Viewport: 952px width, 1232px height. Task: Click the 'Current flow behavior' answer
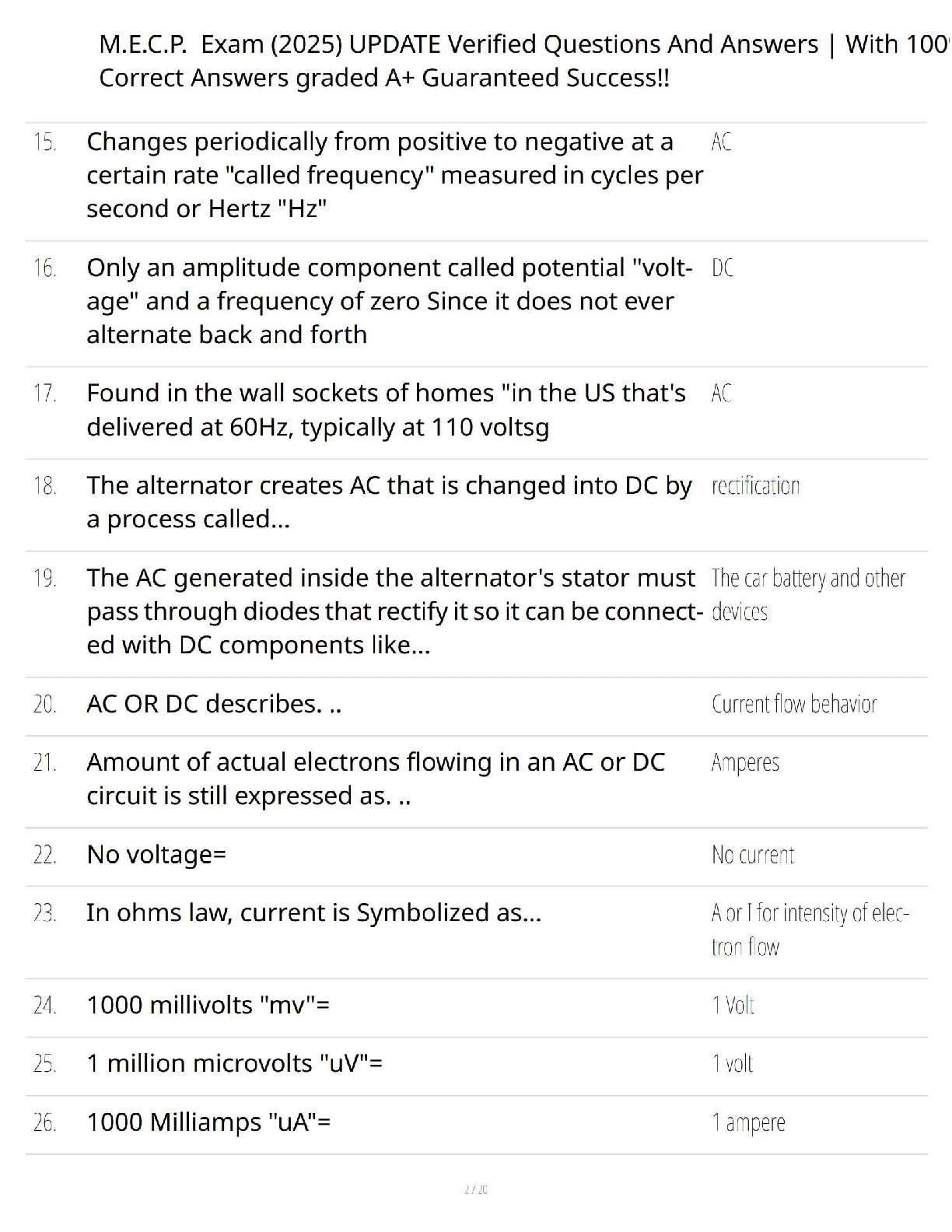pos(794,705)
